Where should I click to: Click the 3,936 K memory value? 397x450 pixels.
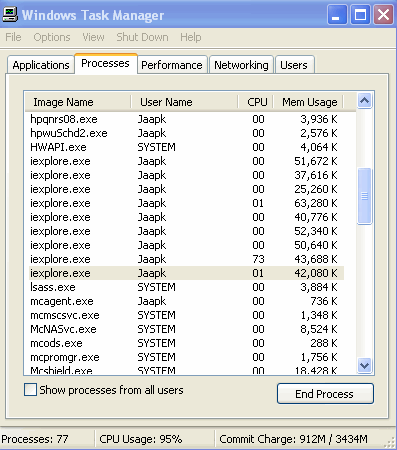pos(319,119)
